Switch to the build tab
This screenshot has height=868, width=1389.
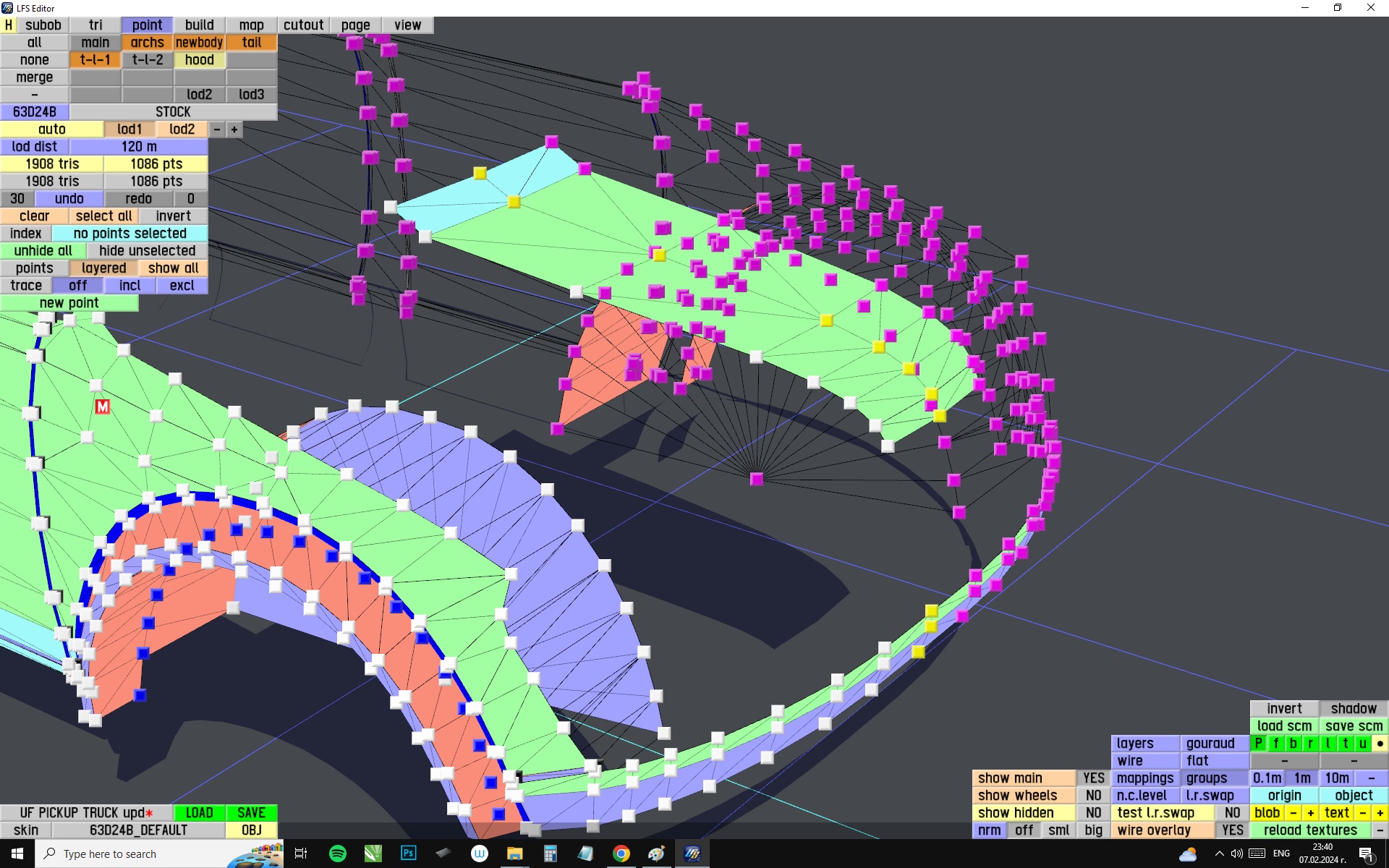199,25
